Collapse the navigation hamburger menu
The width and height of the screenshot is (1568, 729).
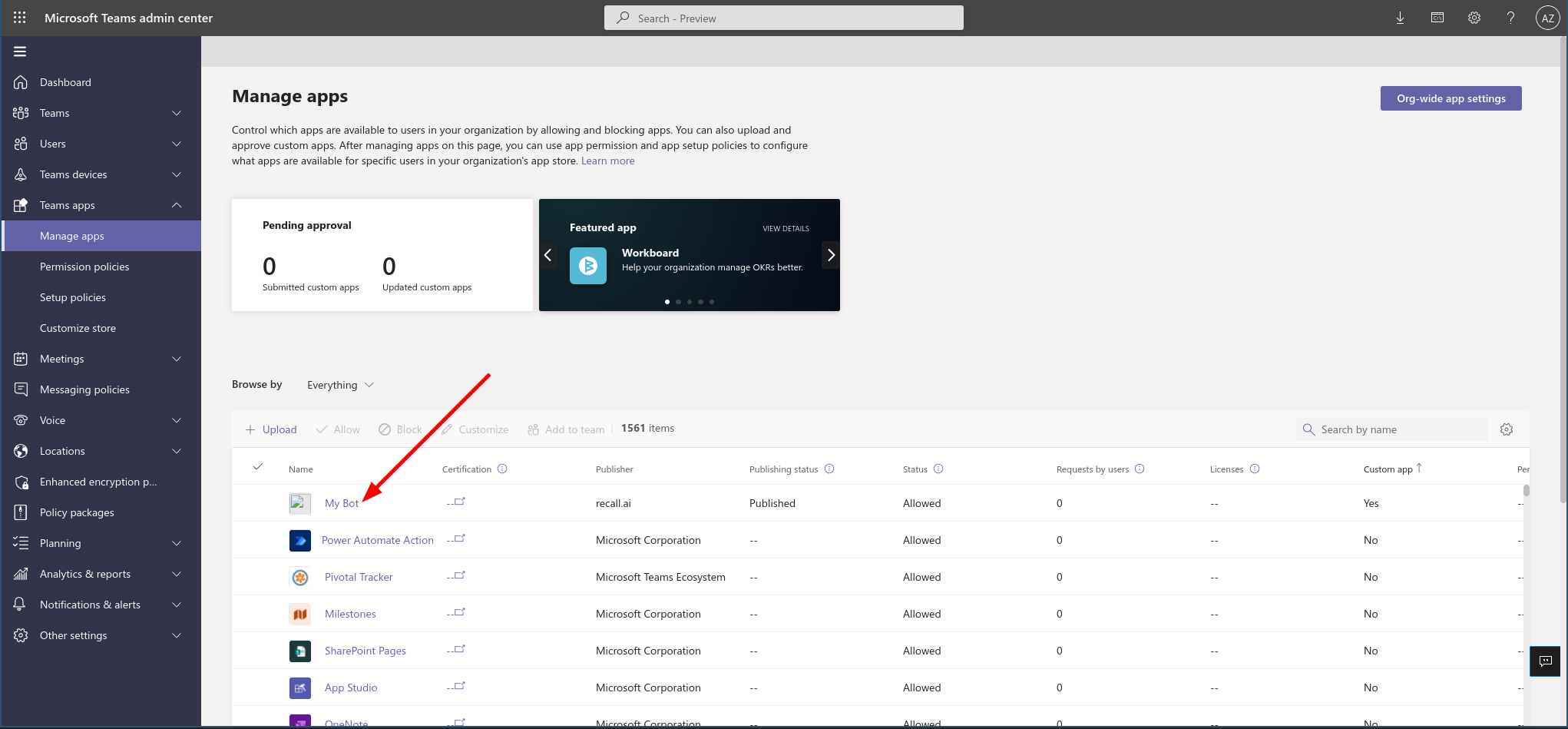(x=20, y=51)
